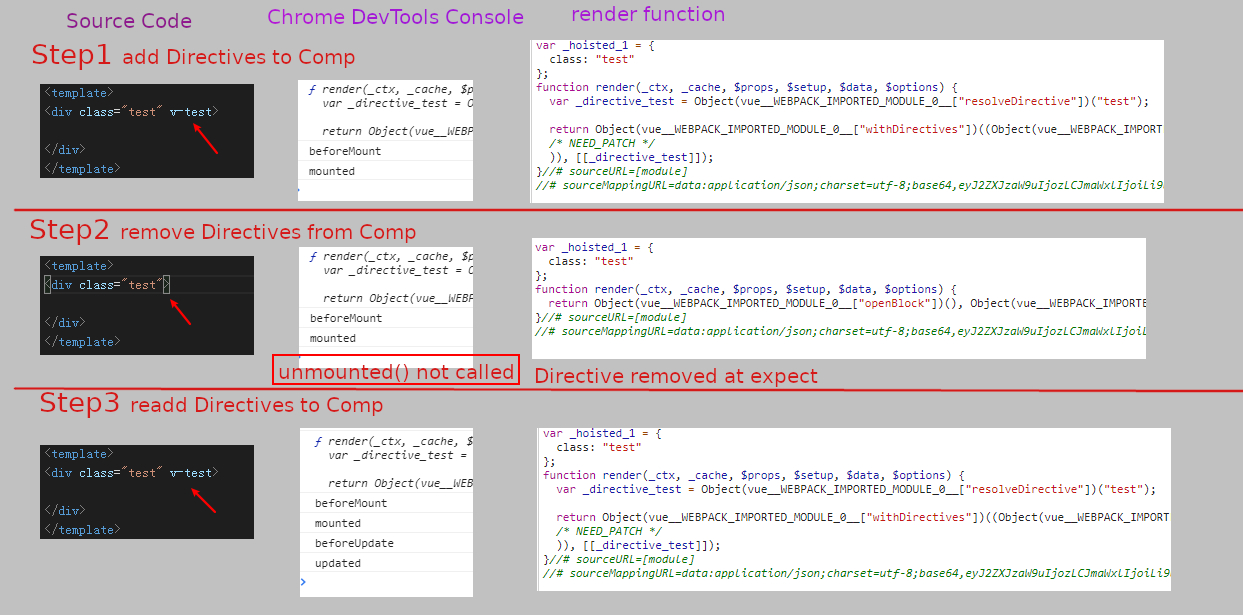Screen dimensions: 1243x615
Task: Click beforeMount log in Step1 console
Action: (x=345, y=151)
